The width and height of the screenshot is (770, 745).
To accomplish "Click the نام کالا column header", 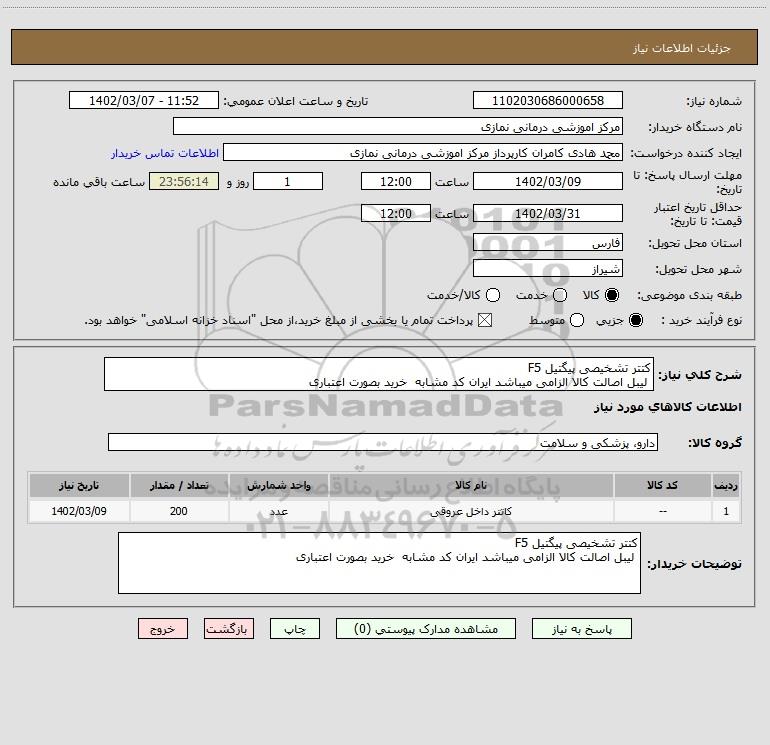I will point(471,485).
